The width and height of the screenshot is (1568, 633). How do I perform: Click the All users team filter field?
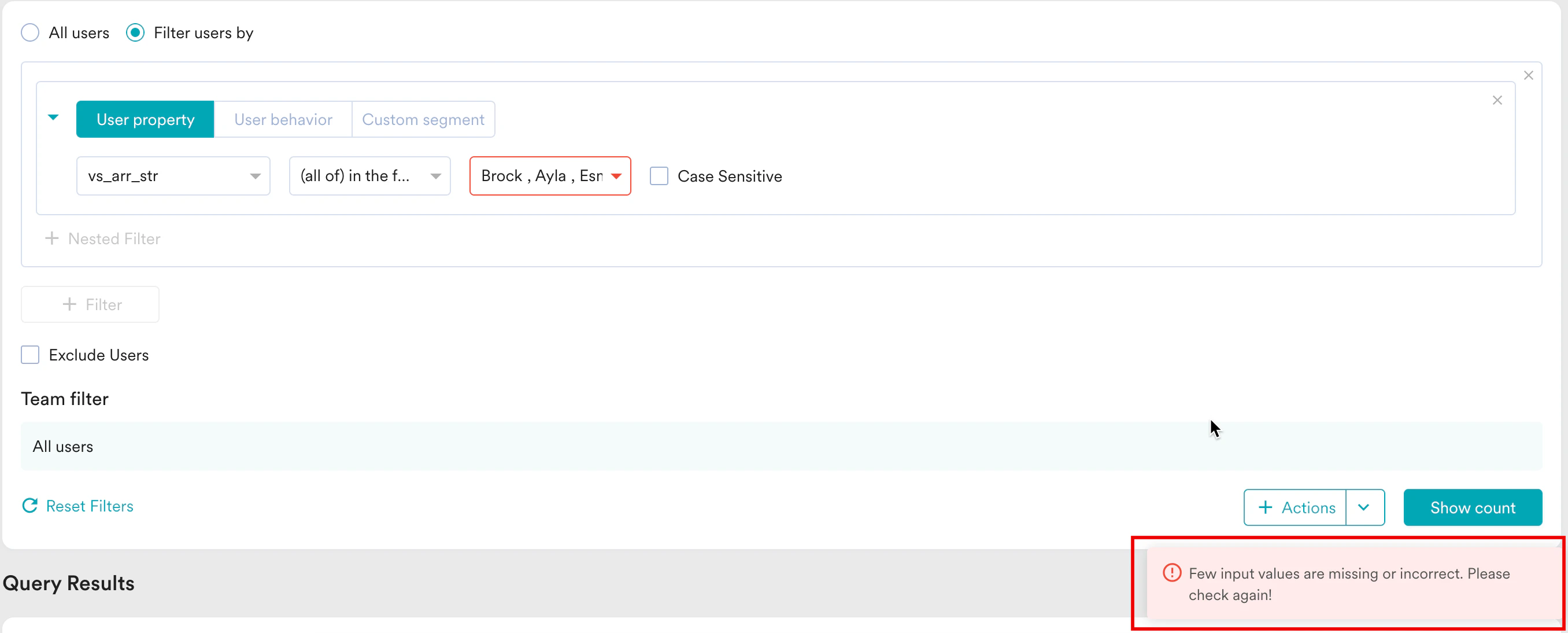click(781, 446)
